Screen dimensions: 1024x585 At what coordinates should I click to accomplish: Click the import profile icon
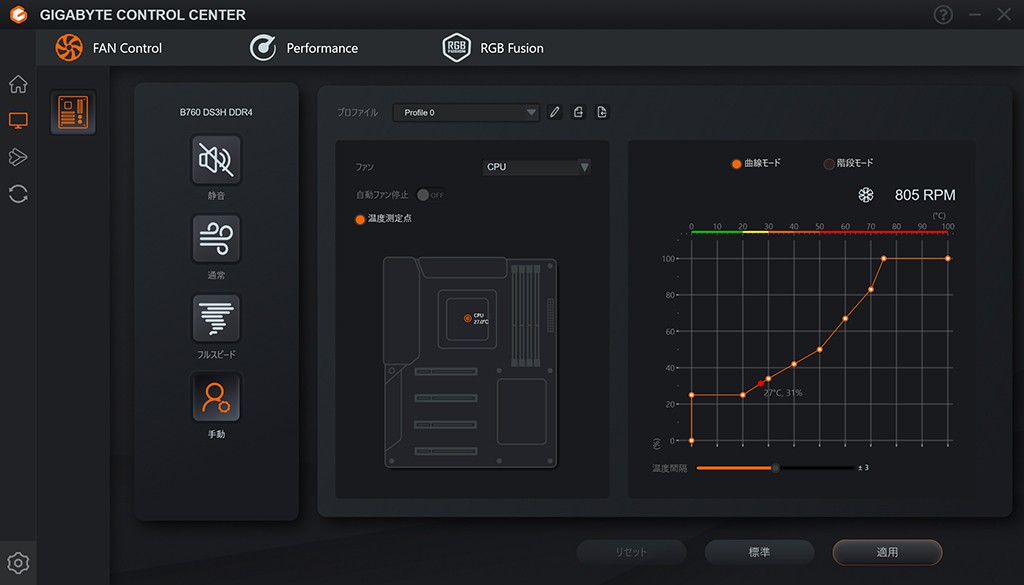click(578, 113)
